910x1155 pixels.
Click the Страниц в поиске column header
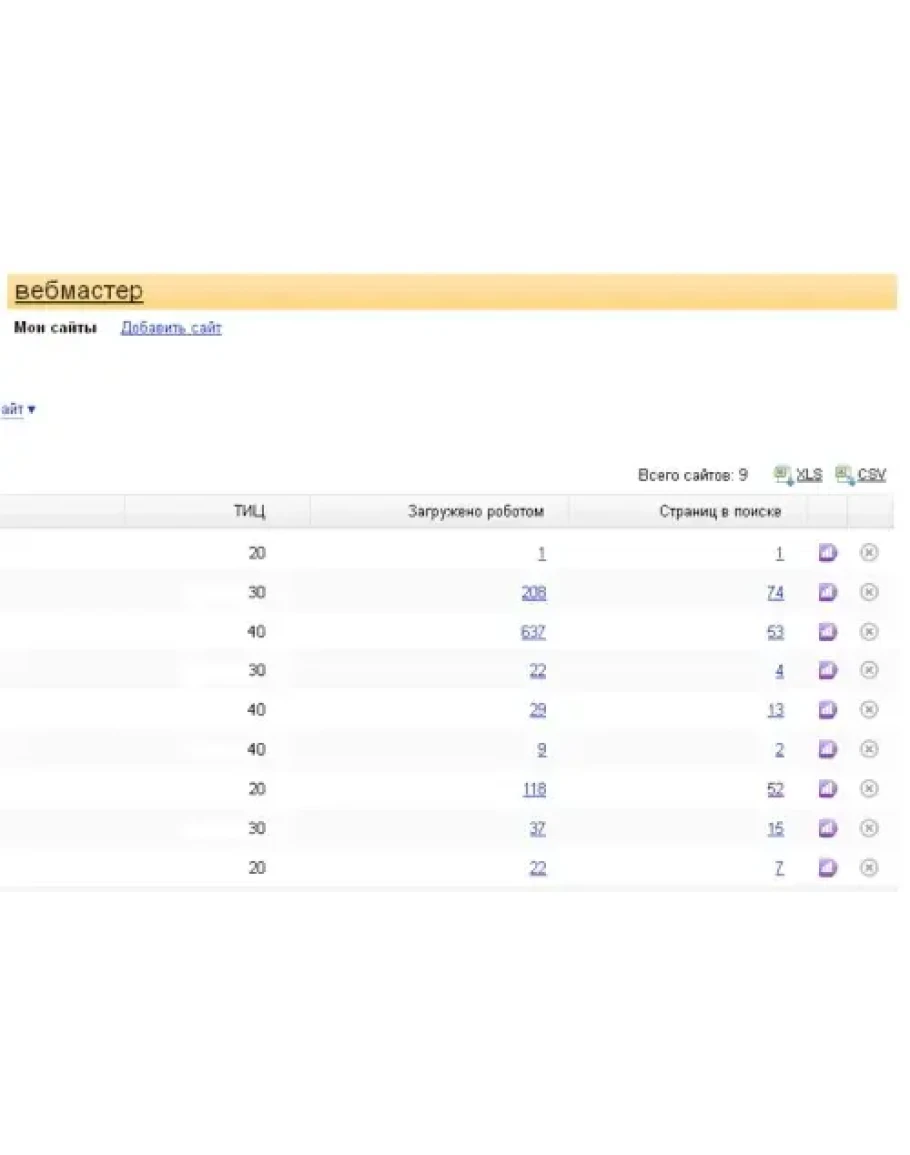point(719,512)
